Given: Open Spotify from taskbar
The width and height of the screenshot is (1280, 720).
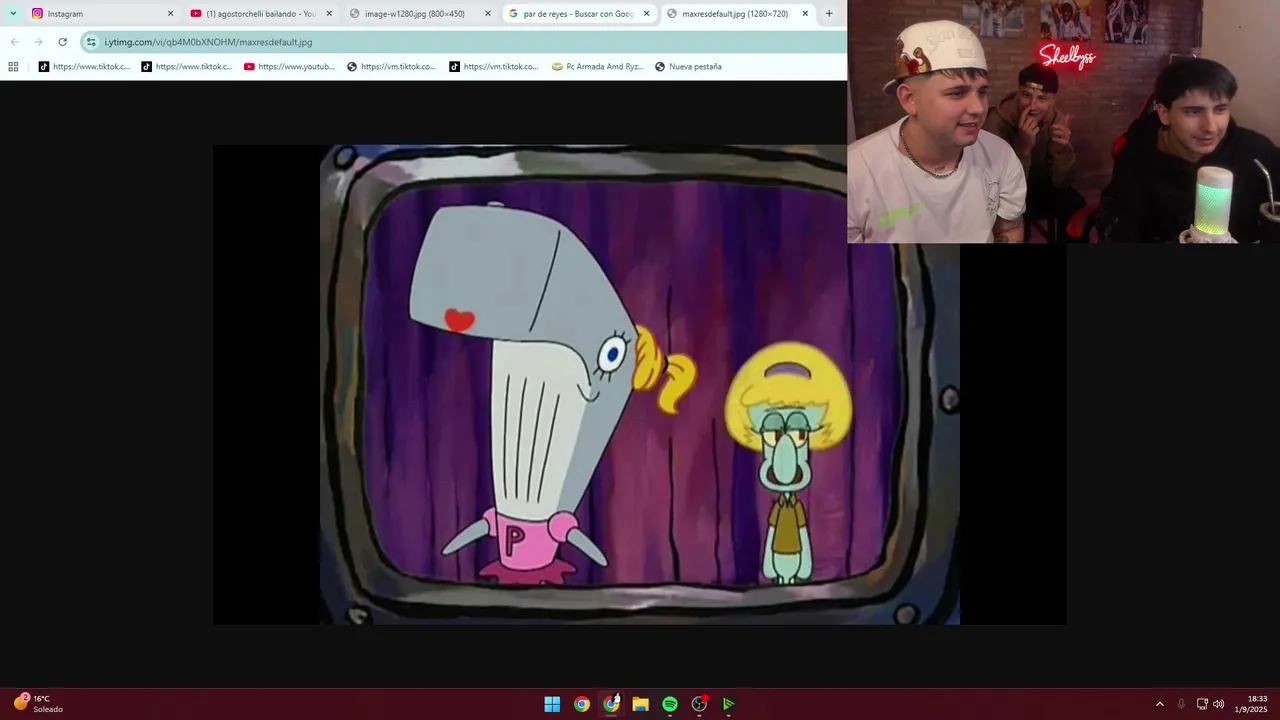Looking at the screenshot, I should [x=670, y=704].
